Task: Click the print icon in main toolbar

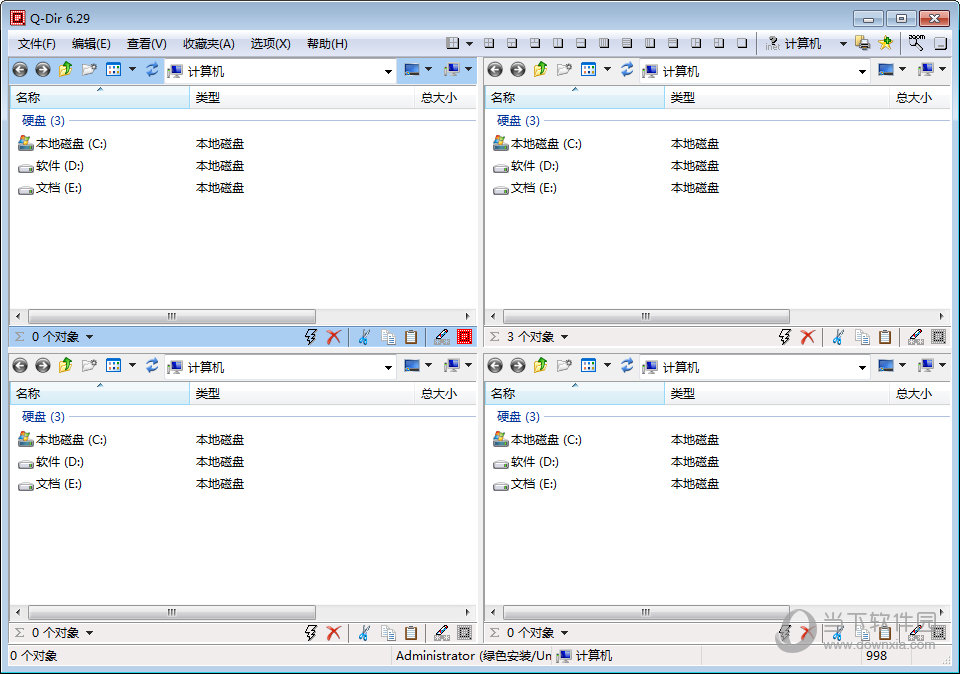Action: [x=863, y=43]
